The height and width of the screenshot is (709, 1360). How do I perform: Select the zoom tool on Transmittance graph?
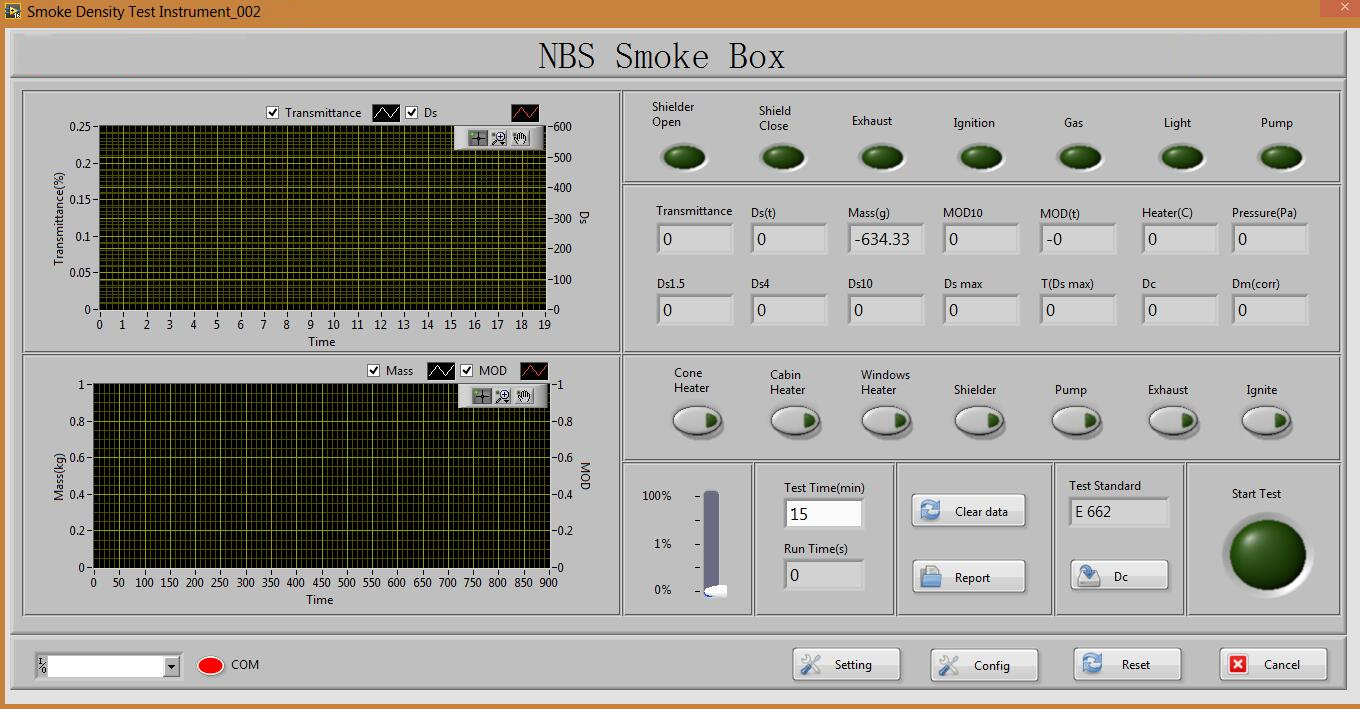click(x=499, y=138)
